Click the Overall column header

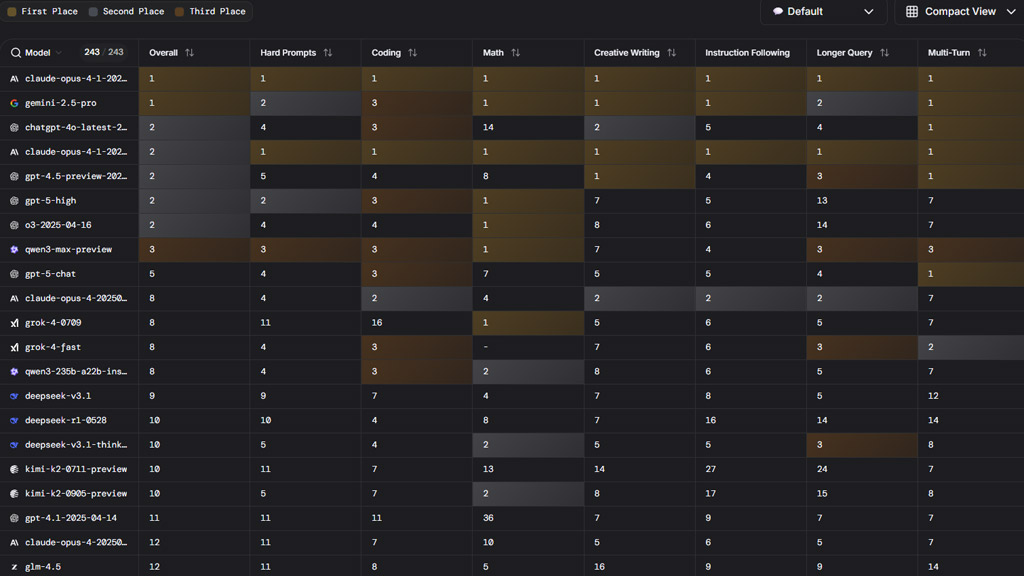163,53
